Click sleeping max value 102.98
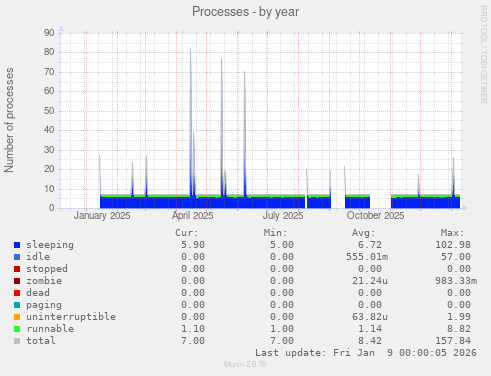The image size is (491, 376). coord(453,245)
